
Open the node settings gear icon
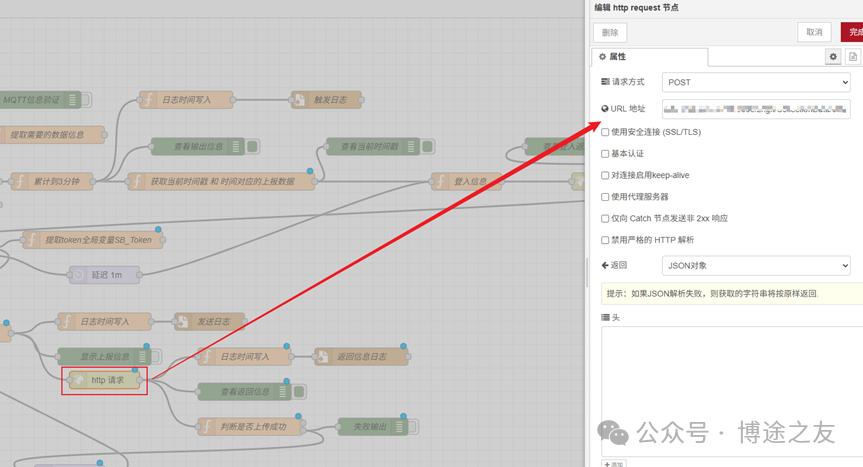coord(833,57)
